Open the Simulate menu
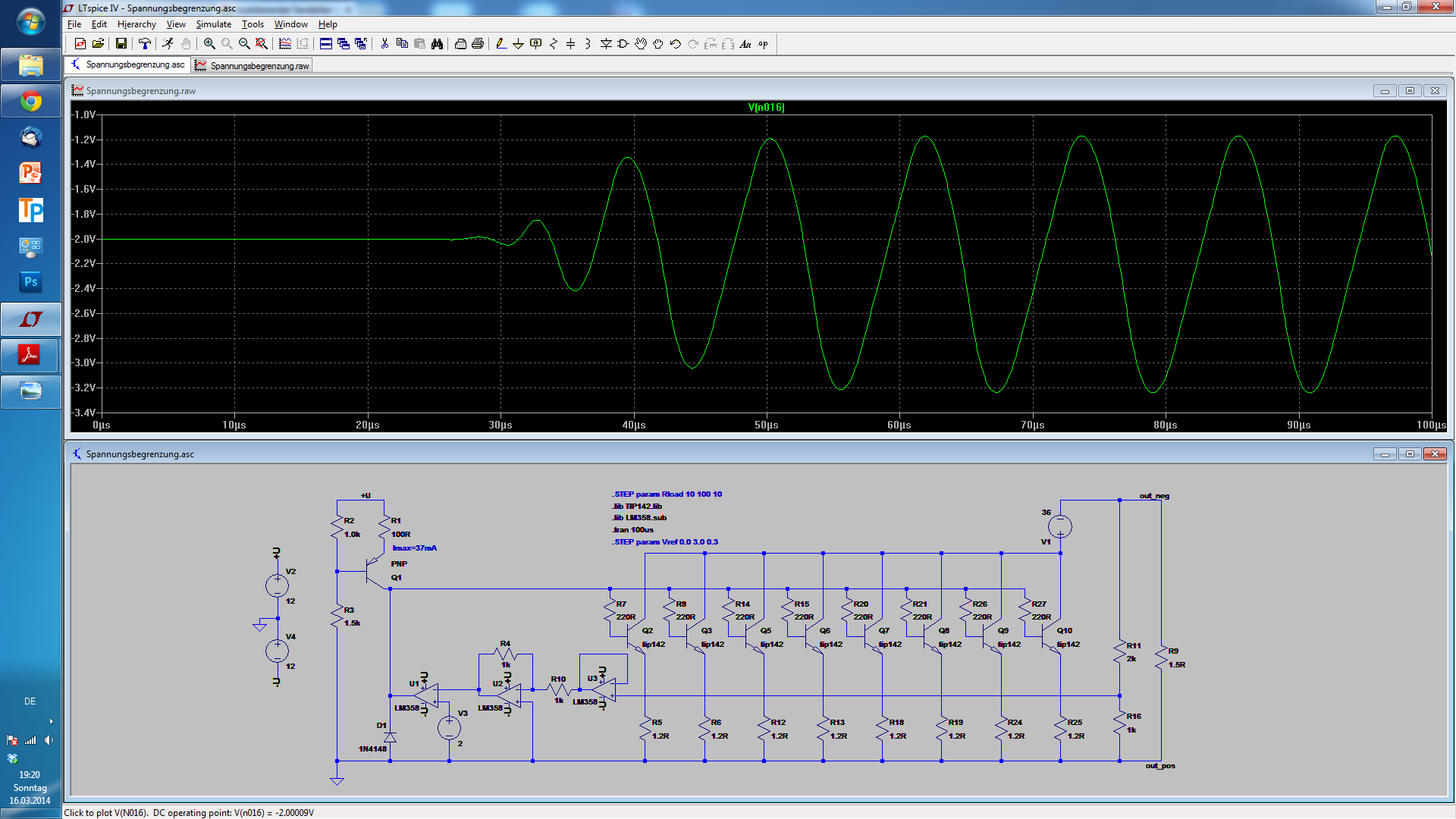 (214, 24)
